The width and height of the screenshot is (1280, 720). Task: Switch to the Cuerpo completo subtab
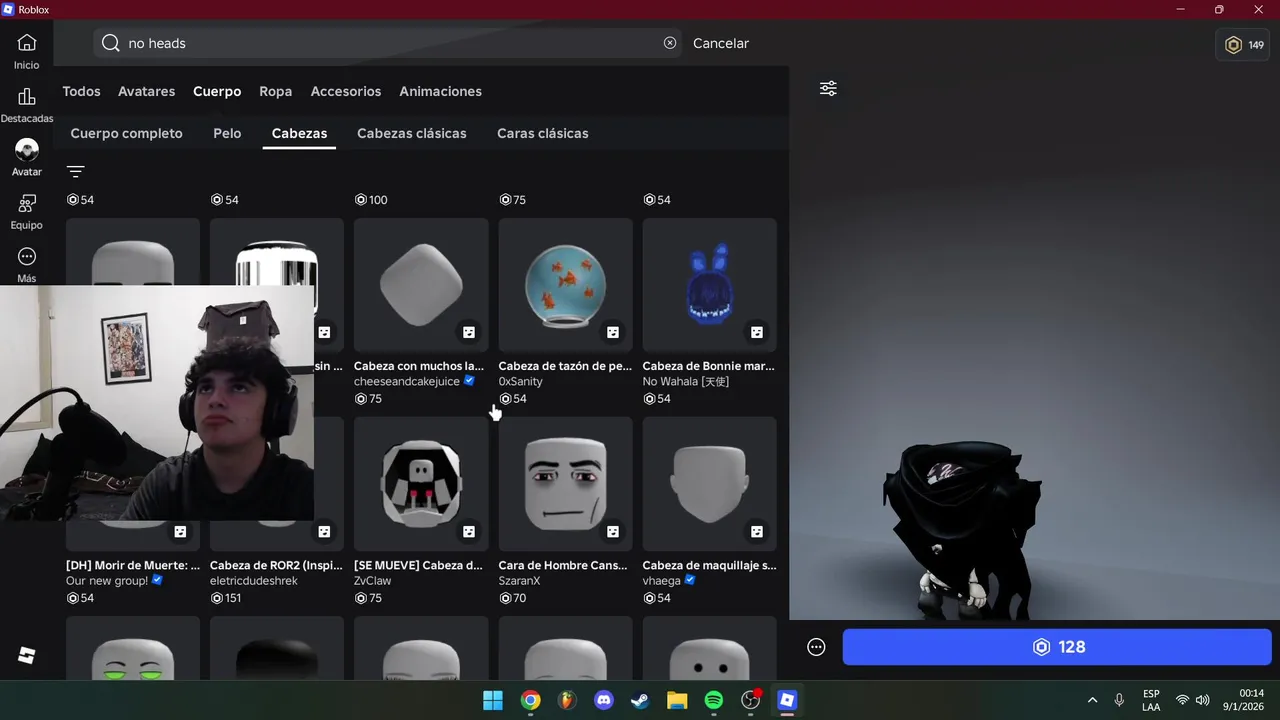pos(126,133)
